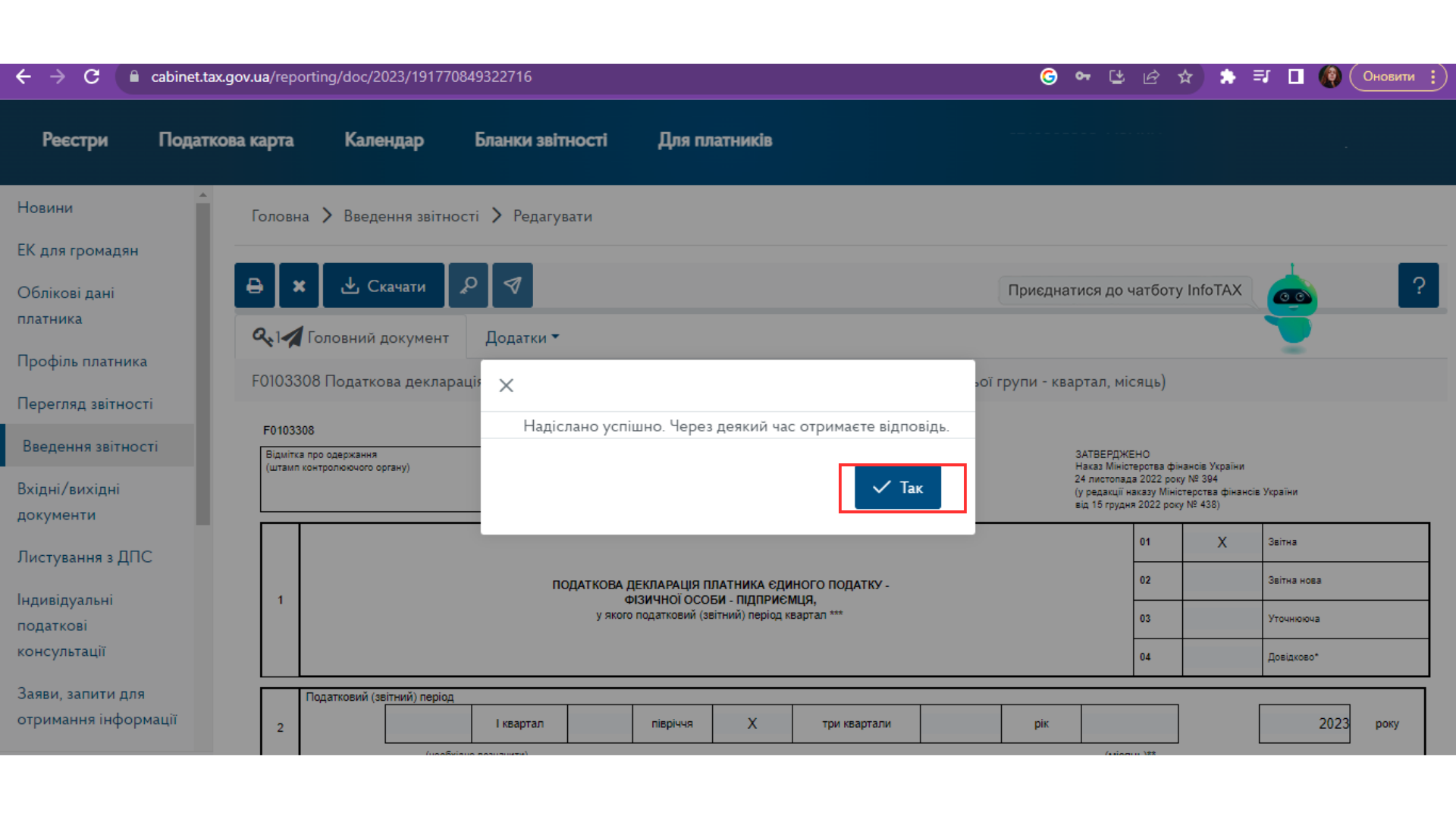Click the share page icon
Viewport: 1456px width, 819px height.
(1151, 77)
